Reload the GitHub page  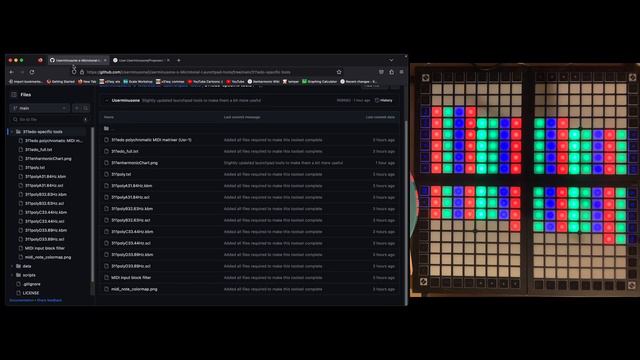(32, 72)
